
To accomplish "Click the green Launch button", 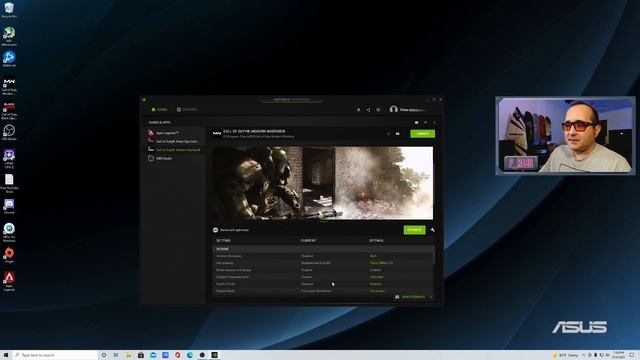I will click(422, 133).
